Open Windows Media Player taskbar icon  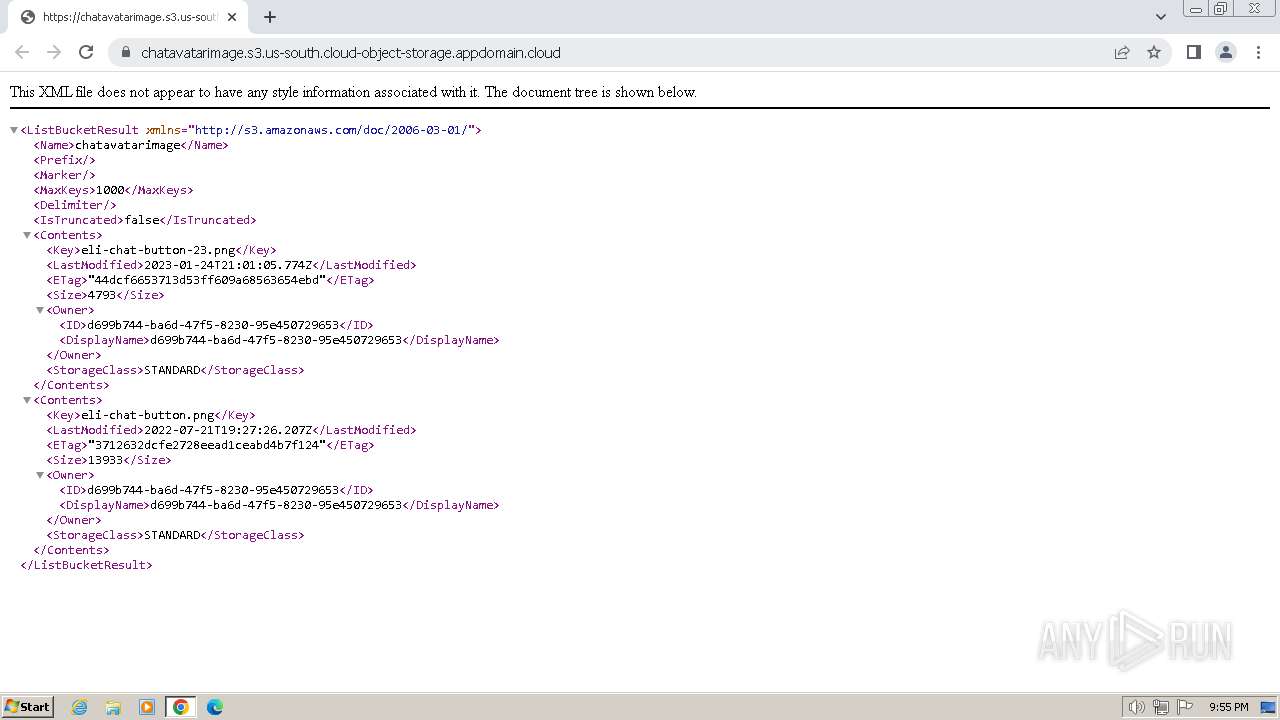point(147,707)
